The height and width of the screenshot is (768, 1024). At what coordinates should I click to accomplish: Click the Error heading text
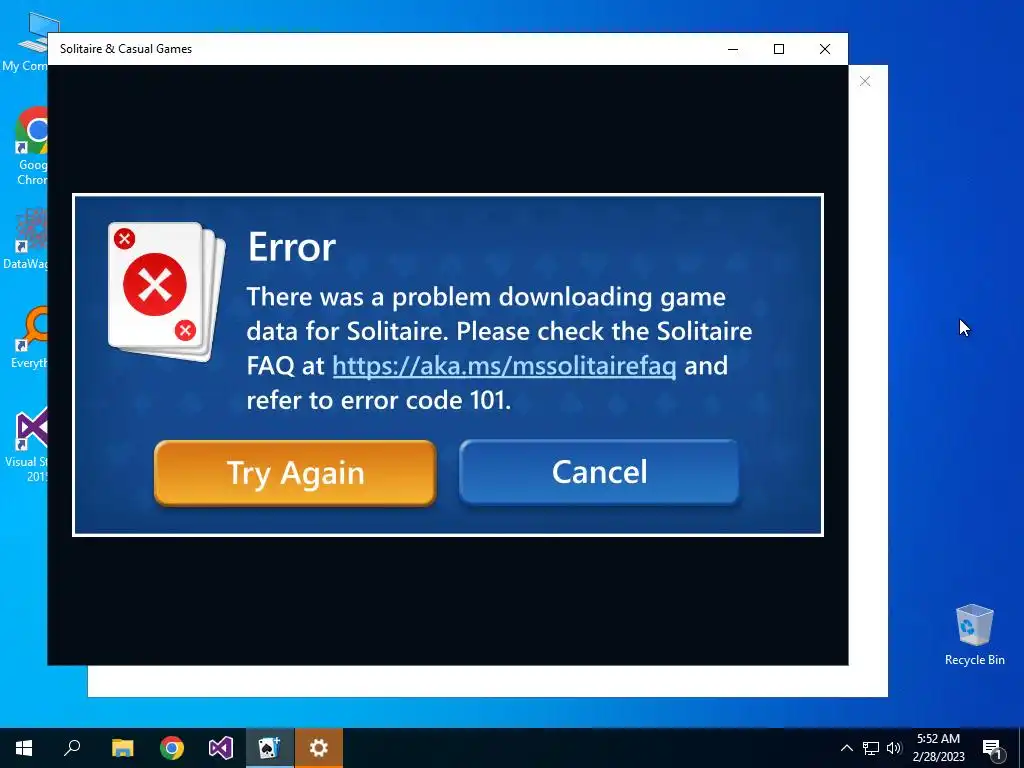click(x=291, y=247)
